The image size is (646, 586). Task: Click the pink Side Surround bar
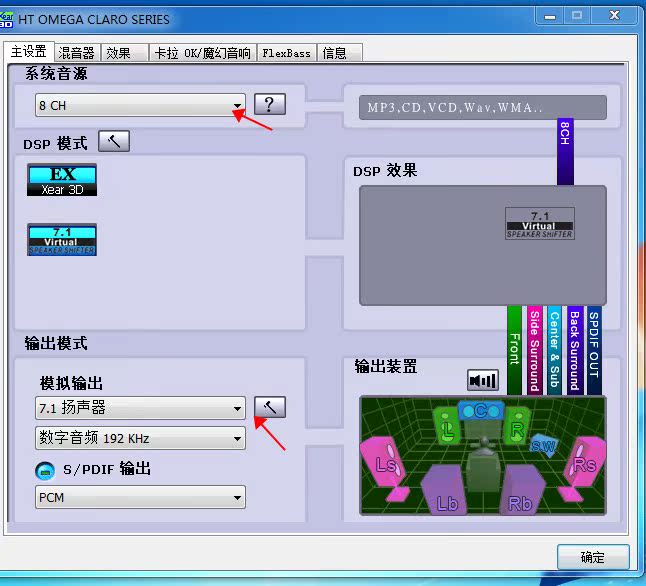pos(535,350)
